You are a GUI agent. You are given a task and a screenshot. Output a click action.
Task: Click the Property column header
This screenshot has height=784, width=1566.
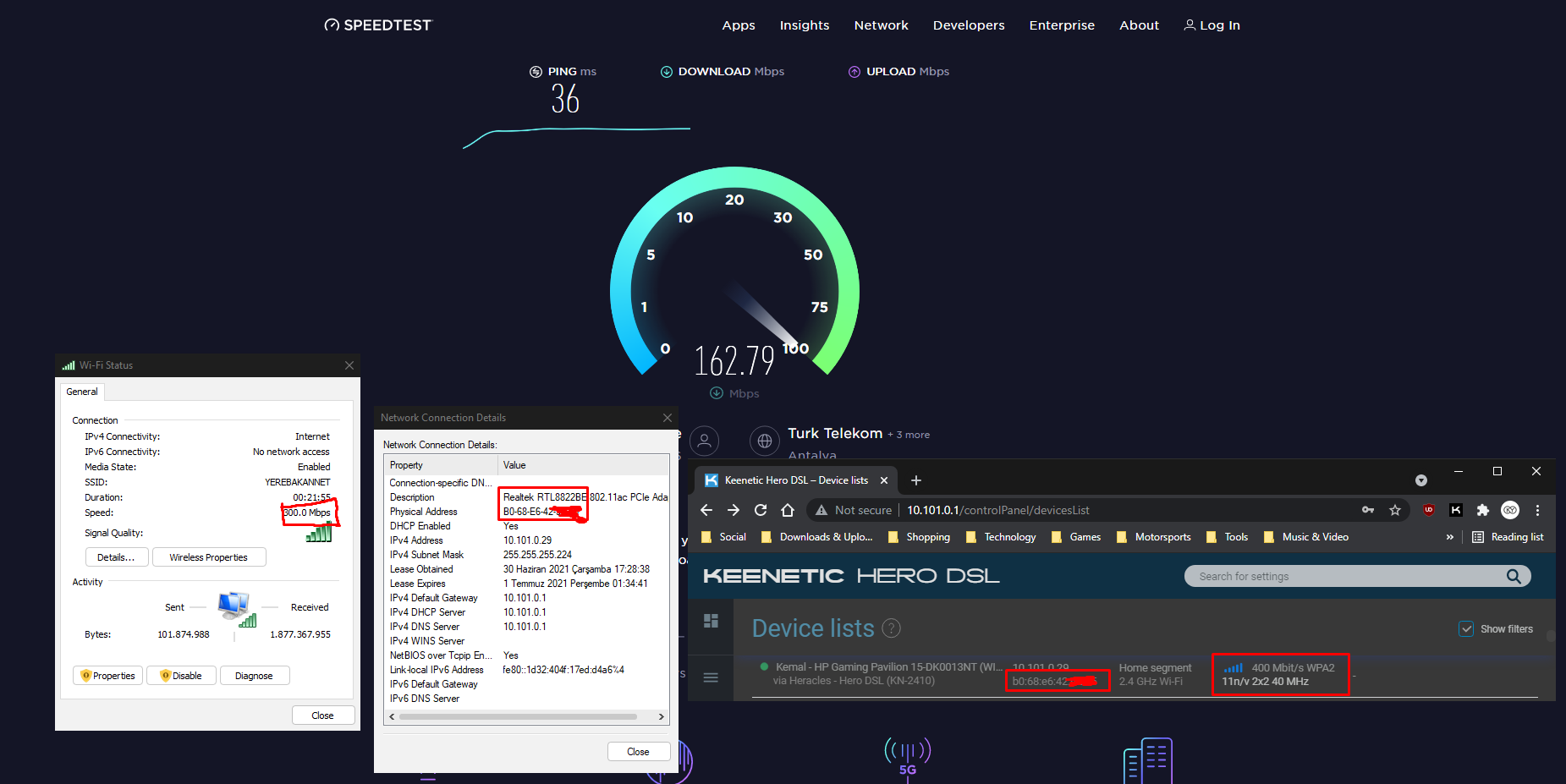[x=441, y=465]
